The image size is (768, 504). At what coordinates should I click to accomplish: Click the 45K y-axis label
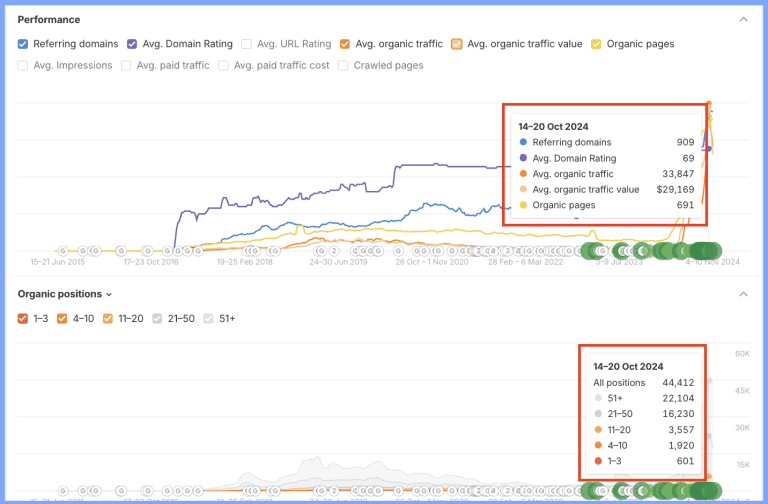coord(742,391)
